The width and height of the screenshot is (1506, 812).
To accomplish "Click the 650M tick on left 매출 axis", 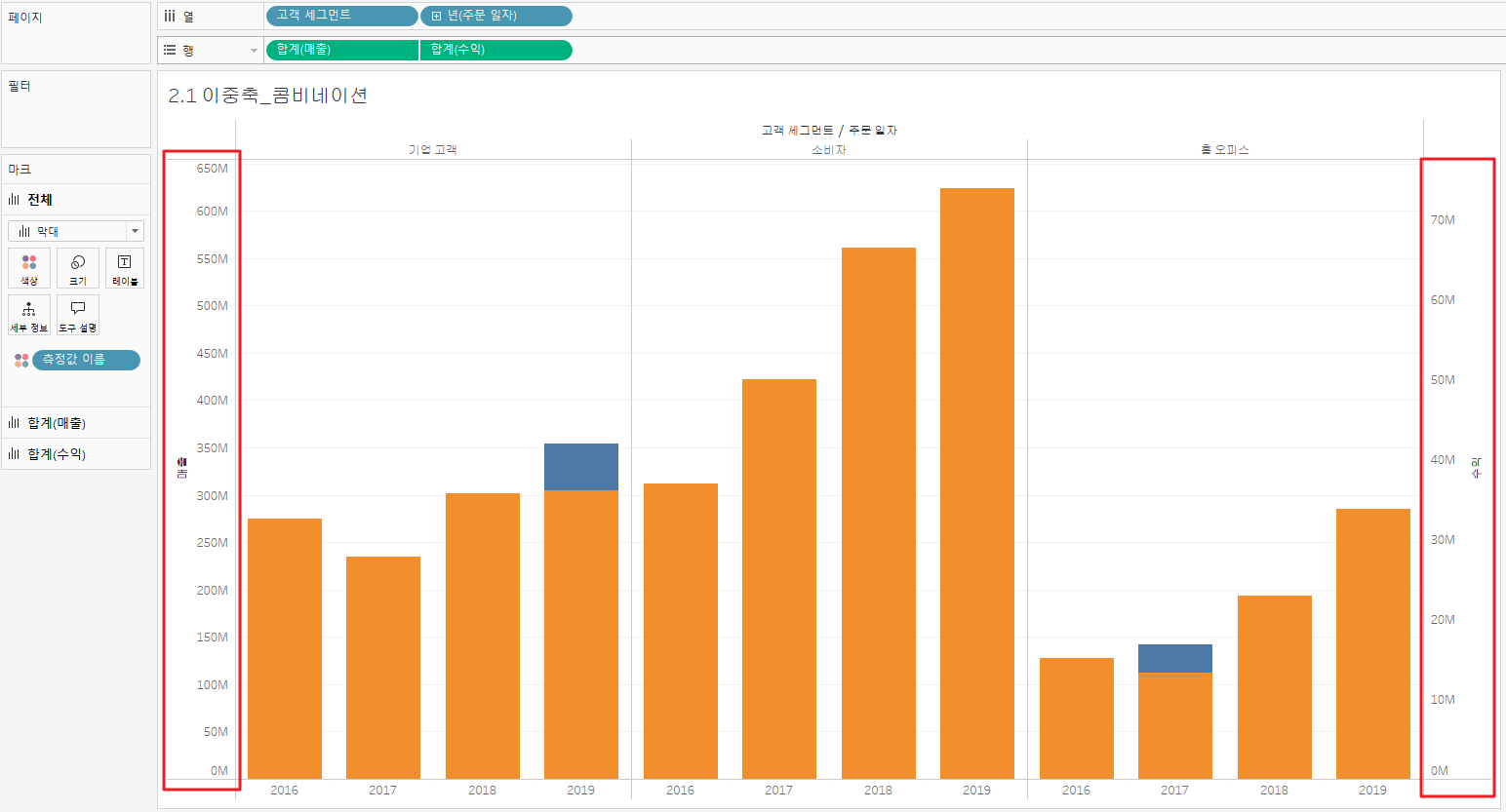I will pyautogui.click(x=213, y=169).
